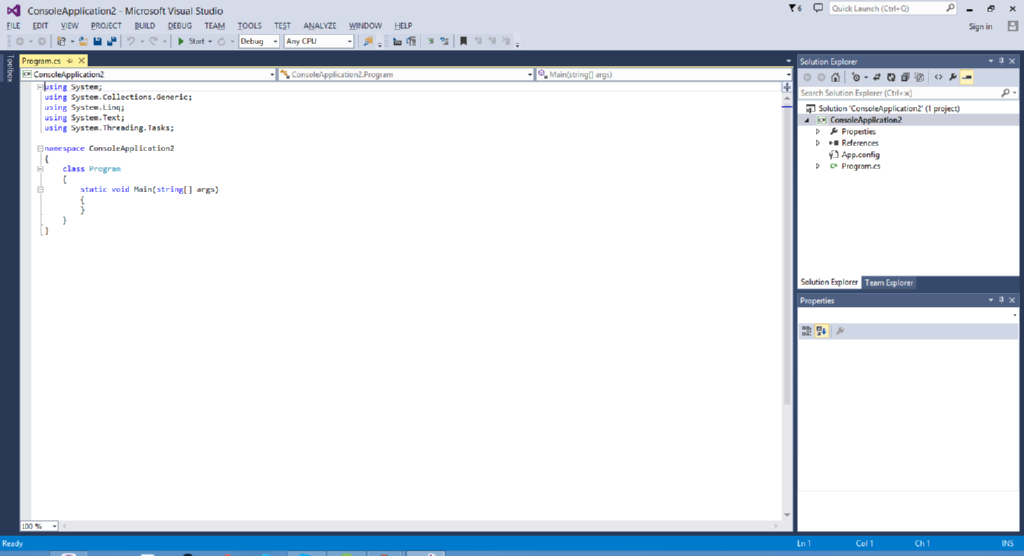Switch Properties panel to Alphabetical view
The height and width of the screenshot is (556, 1024).
821,331
